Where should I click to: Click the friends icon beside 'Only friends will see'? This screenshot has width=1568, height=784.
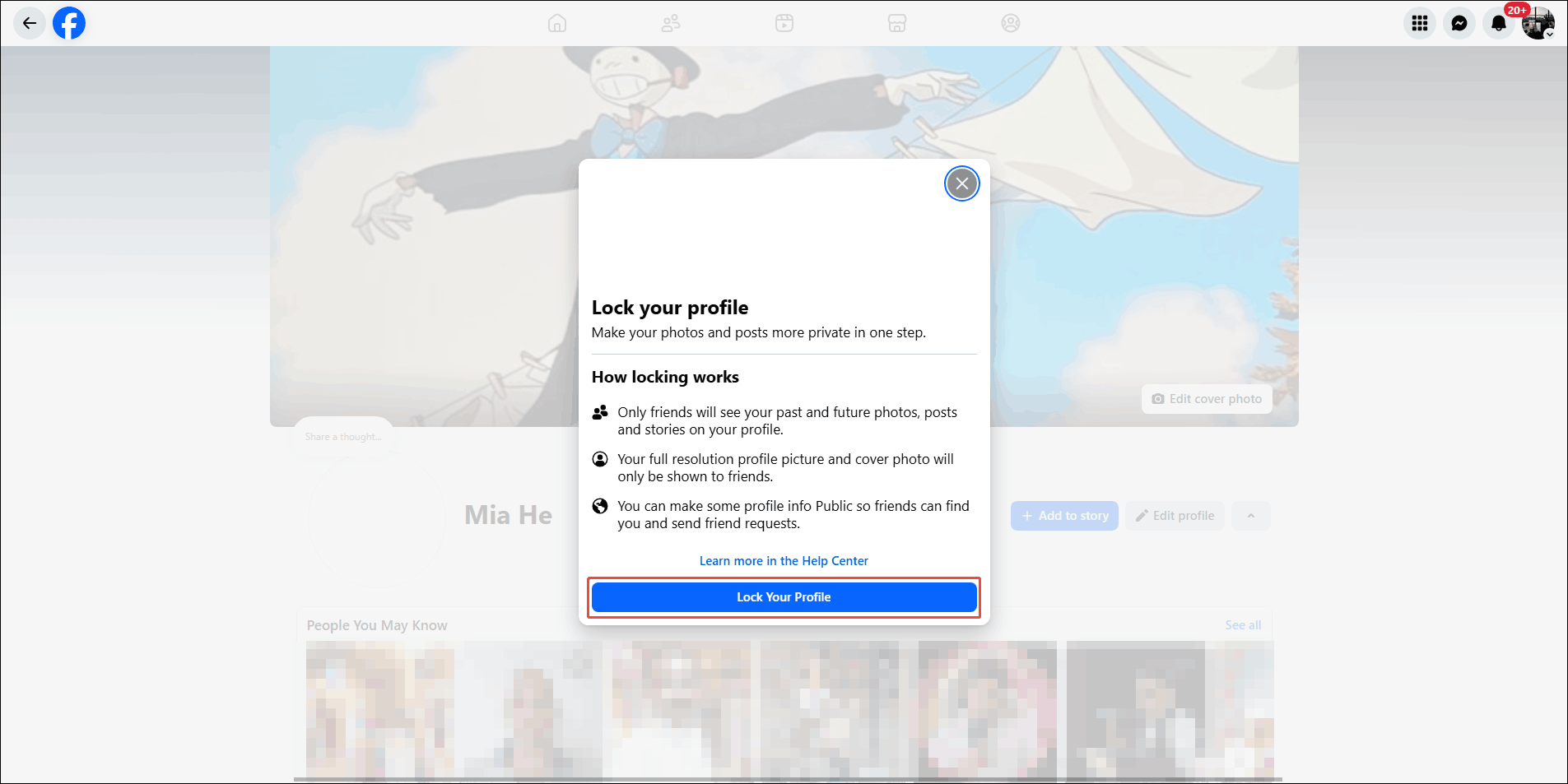click(x=600, y=412)
